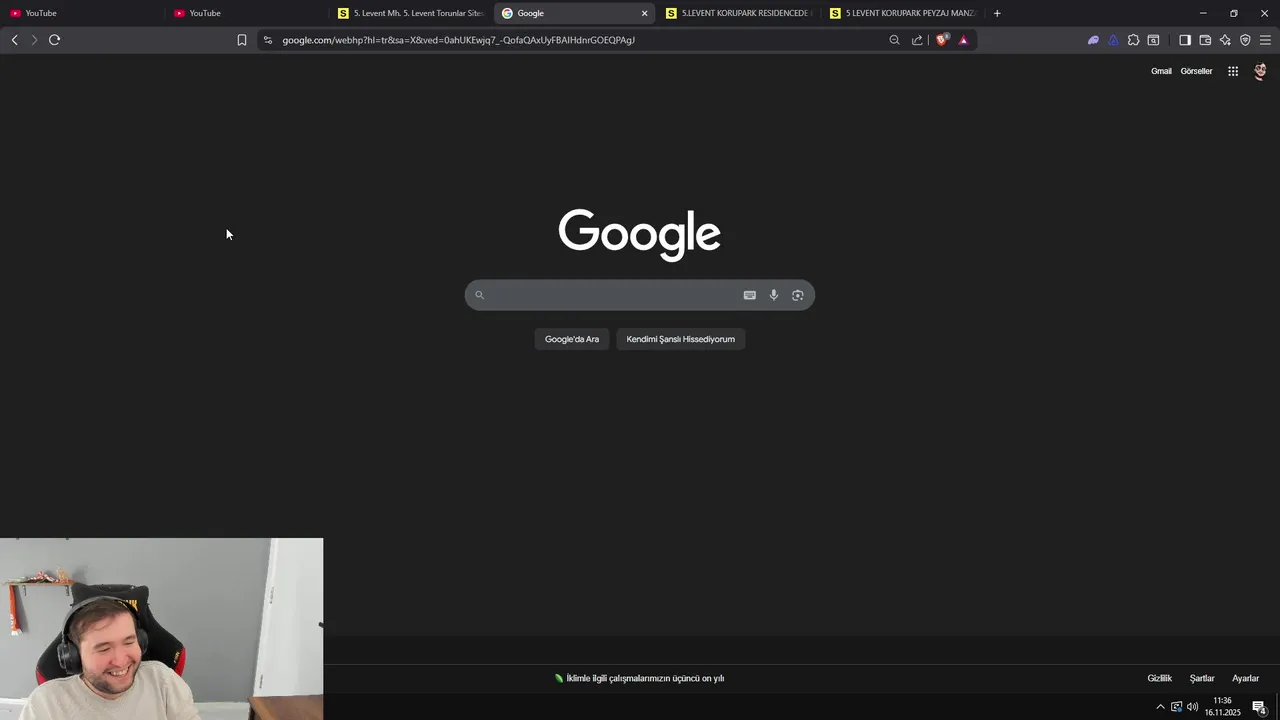Viewport: 1280px width, 720px height.
Task: Open the volume speaker icon in tray
Action: 1192,707
